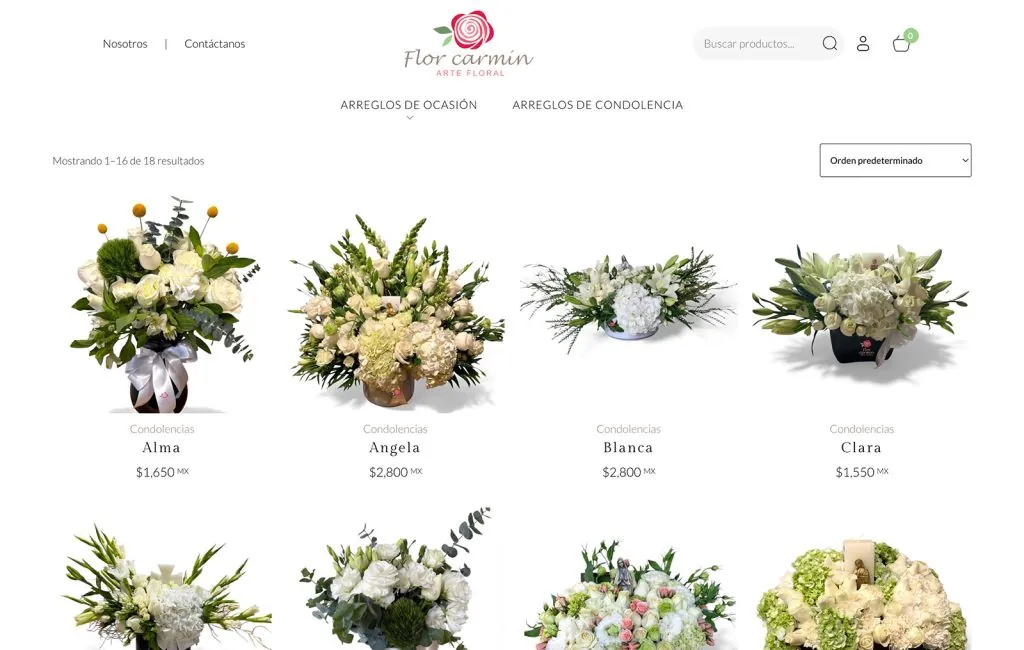Select the Blanca arrangement photo
1024x650 pixels.
click(x=628, y=304)
